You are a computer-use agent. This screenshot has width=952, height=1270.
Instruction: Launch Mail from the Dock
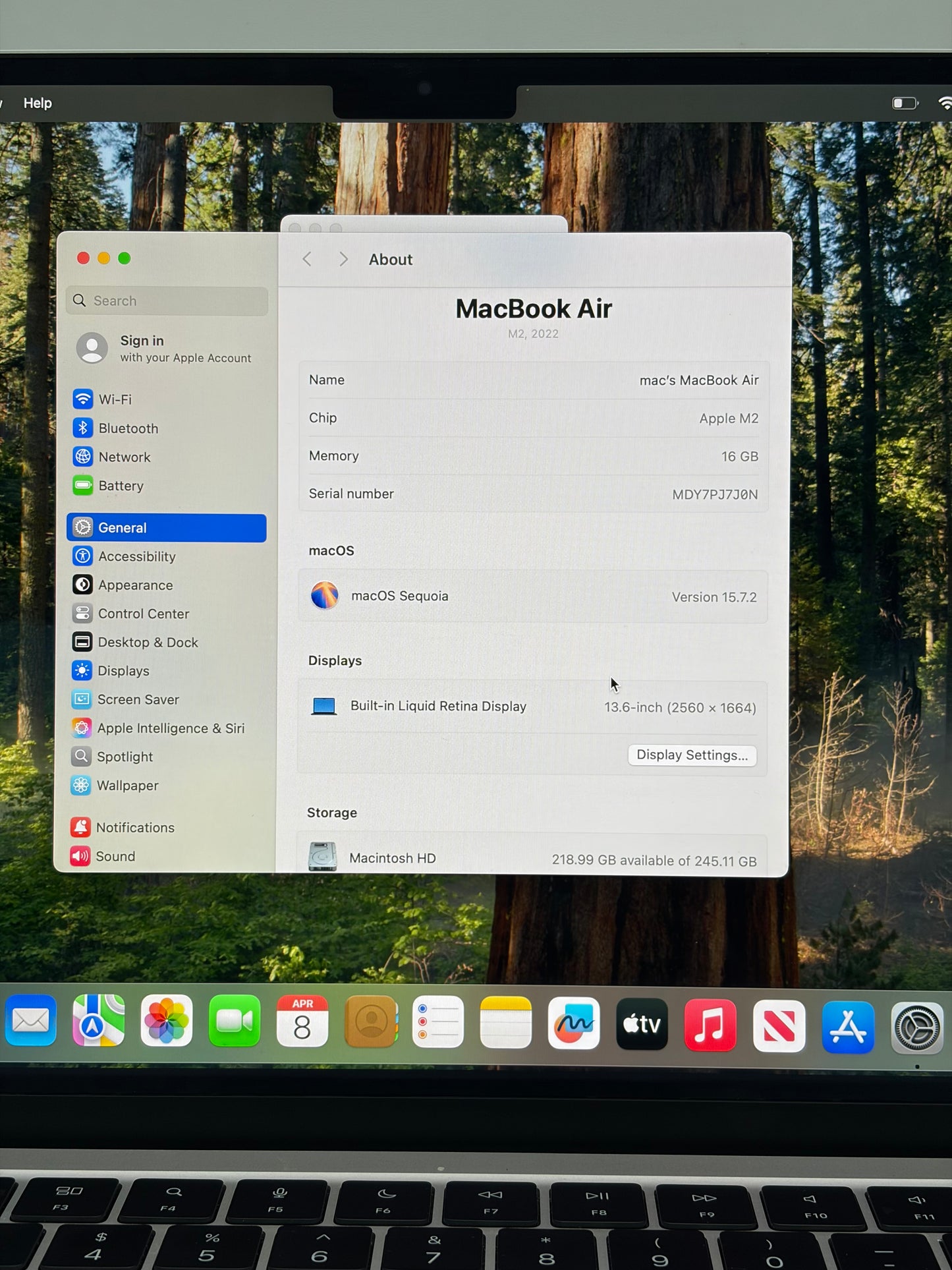point(30,1021)
